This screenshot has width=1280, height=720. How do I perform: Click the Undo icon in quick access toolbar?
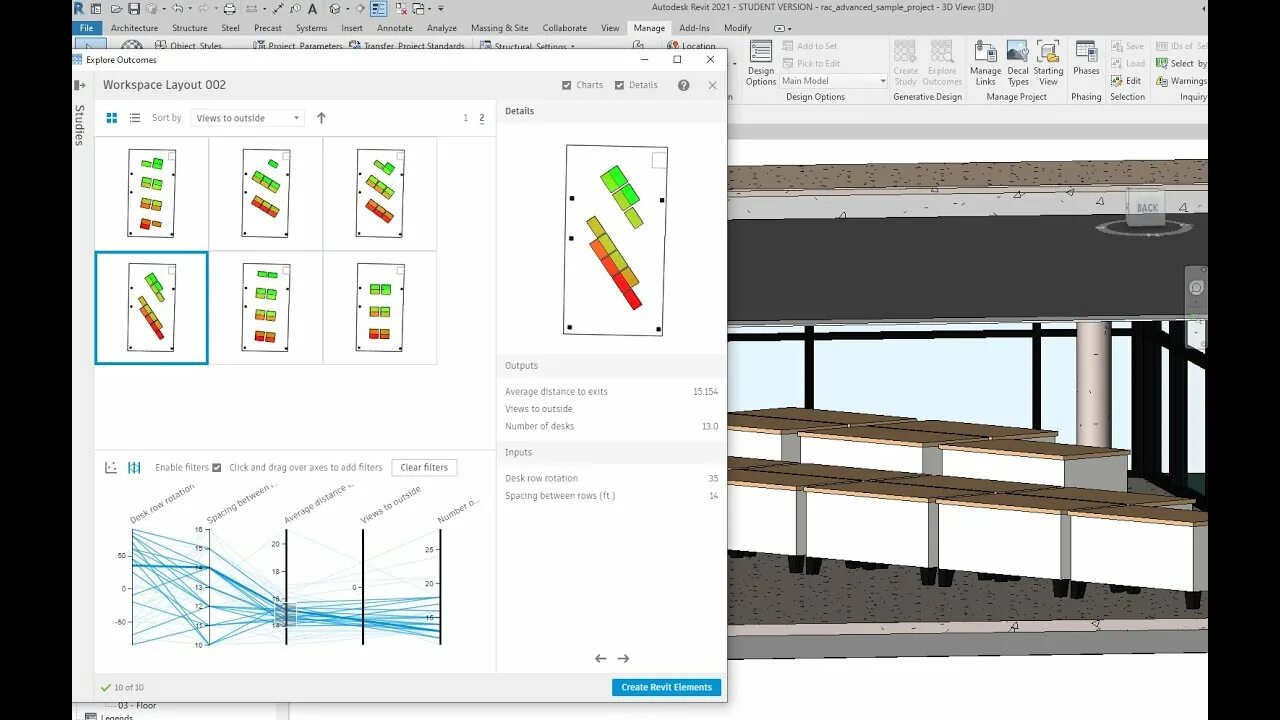177,8
